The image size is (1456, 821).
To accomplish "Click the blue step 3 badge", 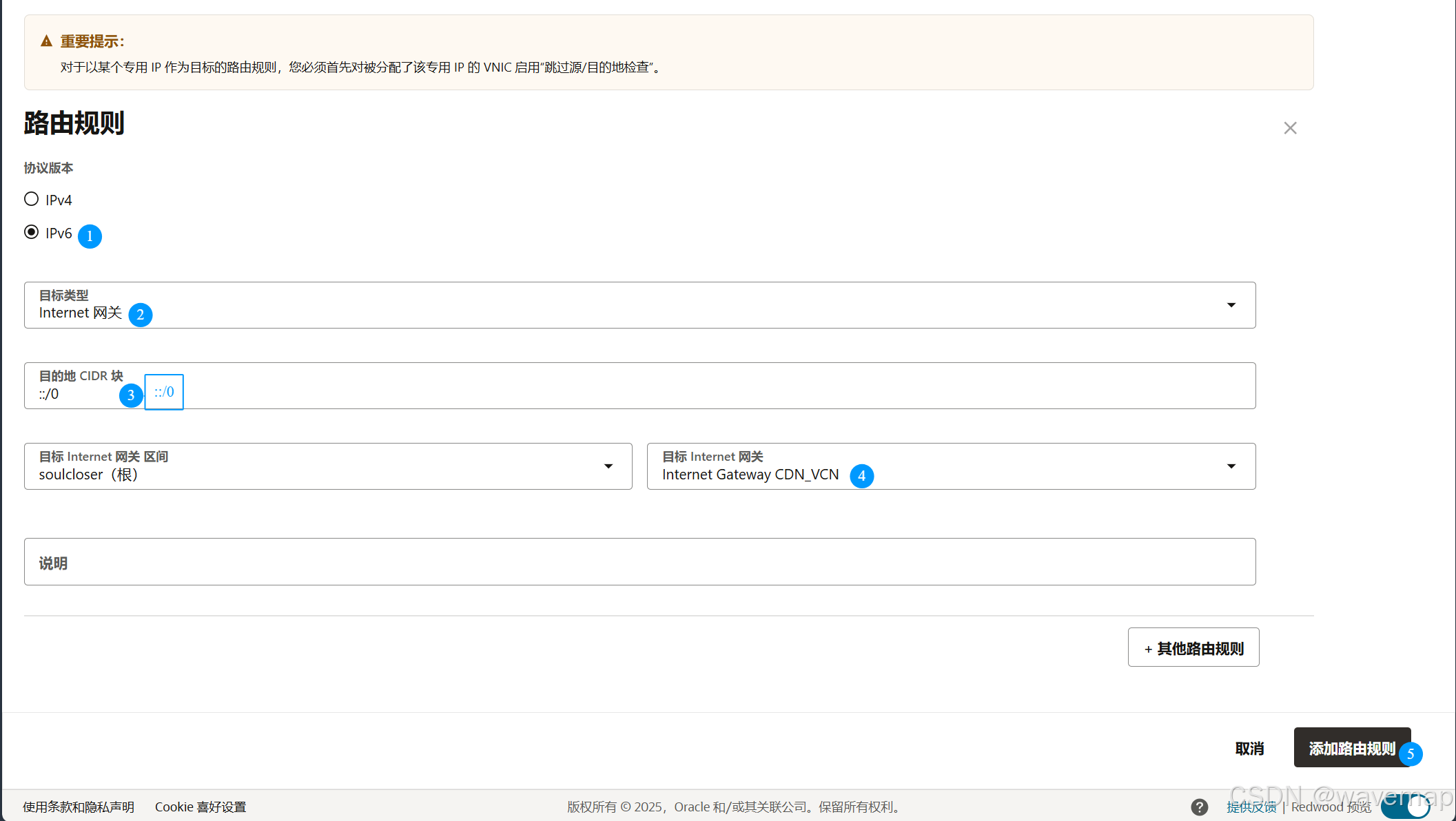I will tap(131, 395).
